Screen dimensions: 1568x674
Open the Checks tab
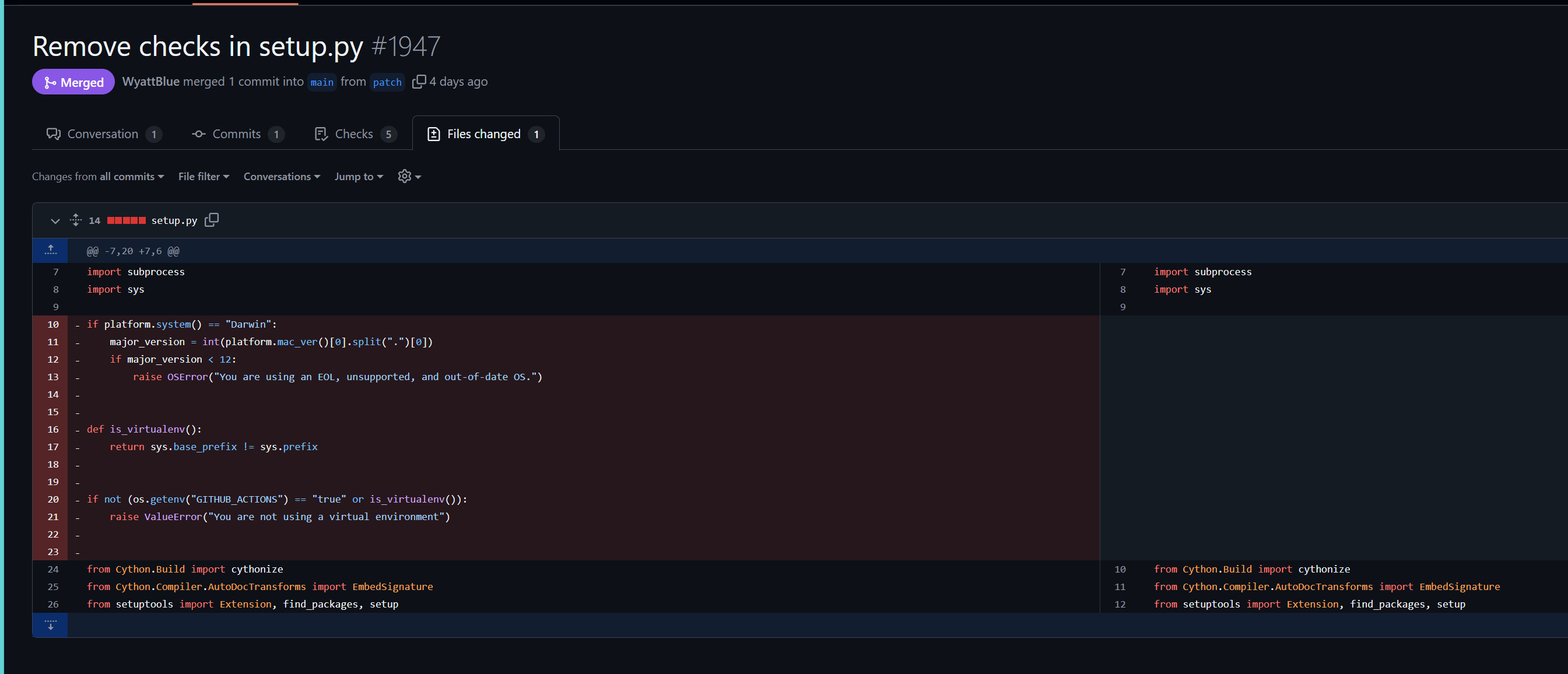click(x=356, y=134)
